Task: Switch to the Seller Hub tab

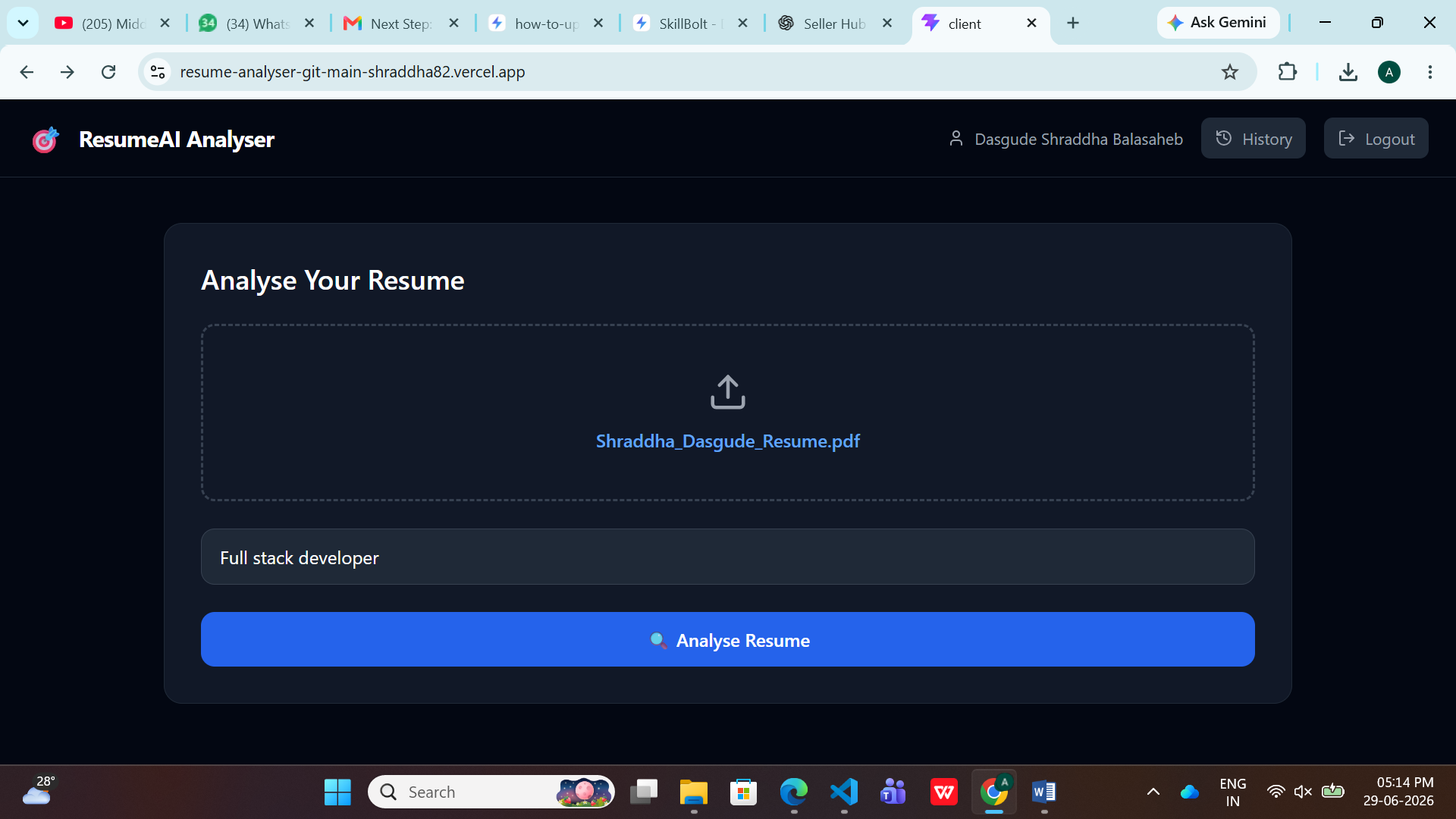Action: pos(833,24)
